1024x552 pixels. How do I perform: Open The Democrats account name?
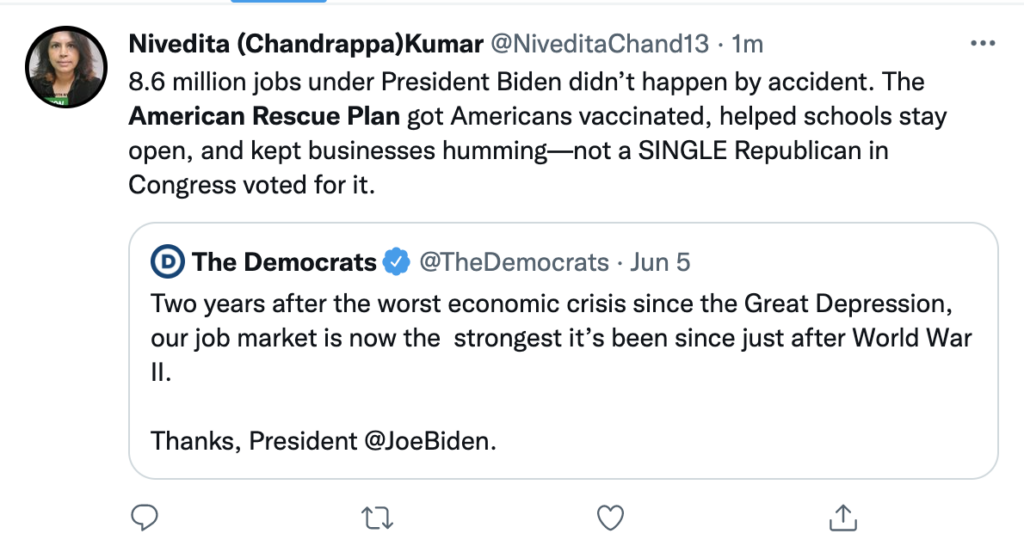coord(284,263)
